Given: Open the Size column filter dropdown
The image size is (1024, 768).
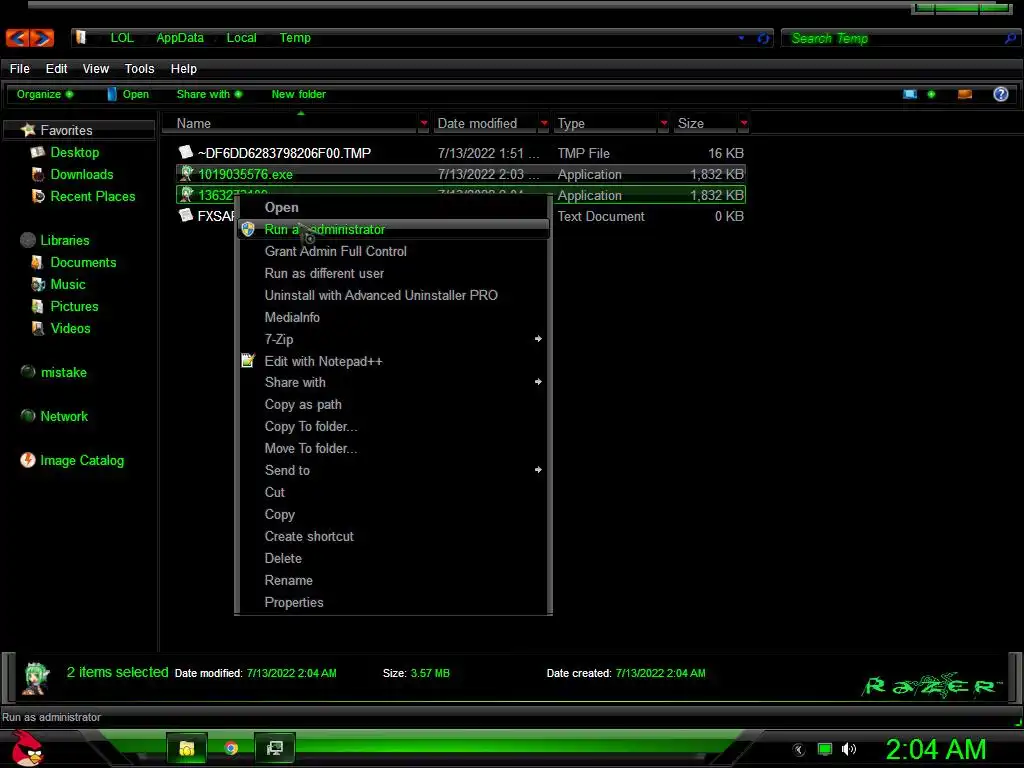Looking at the screenshot, I should click(x=743, y=123).
